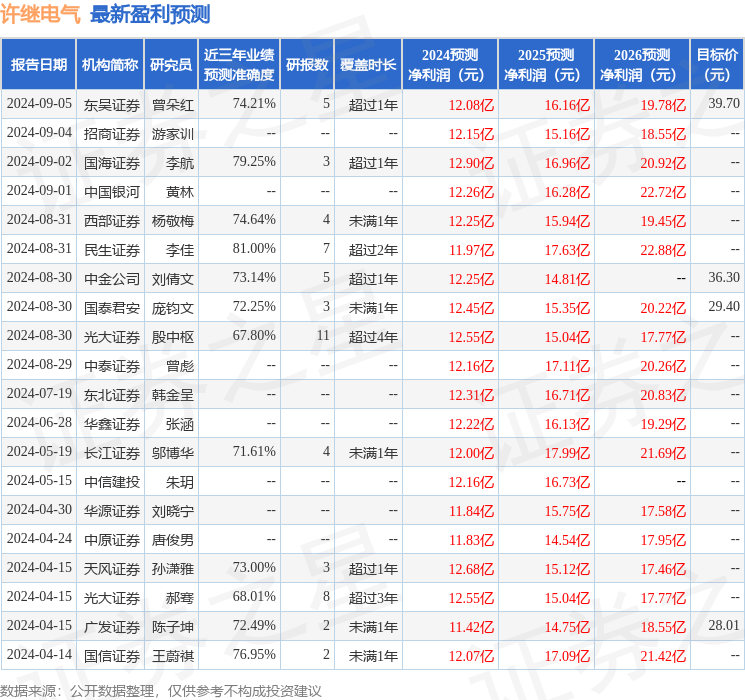Screen dimensions: 745x700
Task: Select the date cell 2024-06-28
Action: tap(39, 422)
